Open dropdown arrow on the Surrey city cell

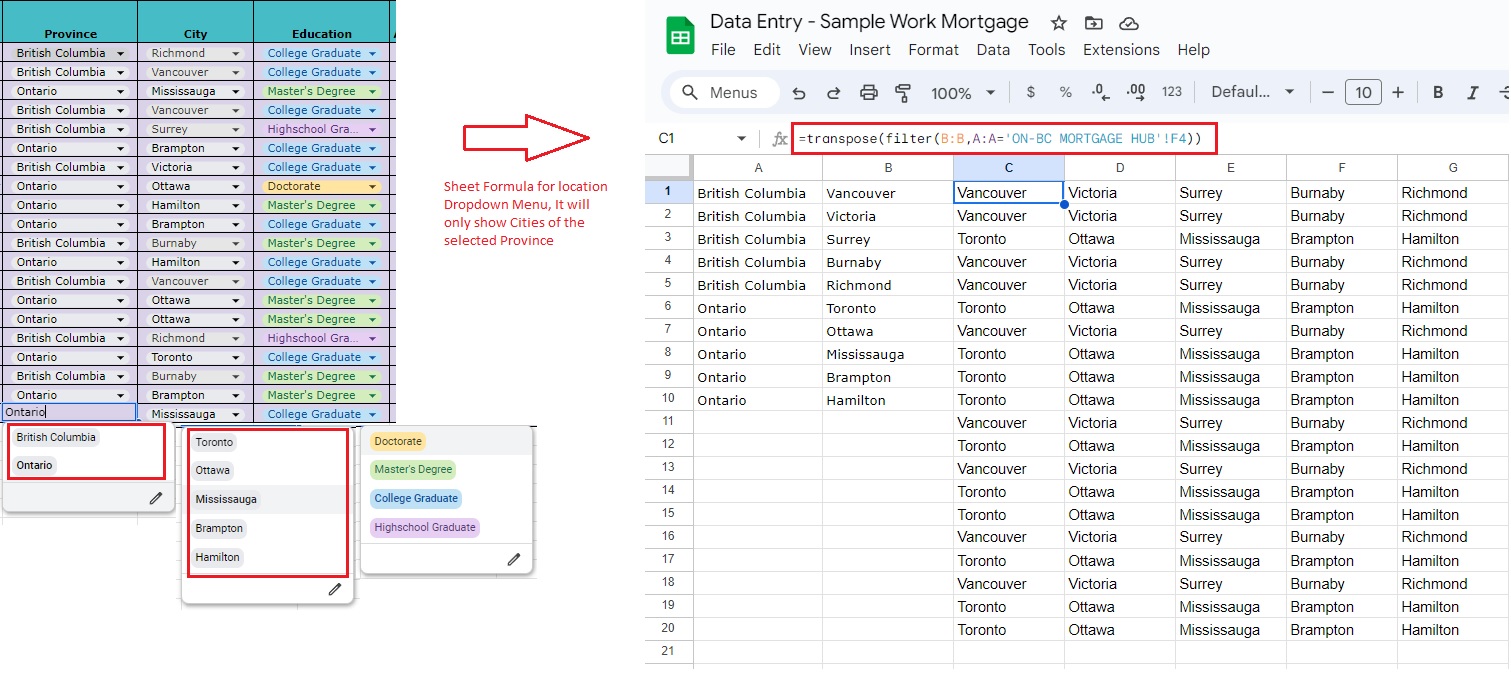[236, 130]
